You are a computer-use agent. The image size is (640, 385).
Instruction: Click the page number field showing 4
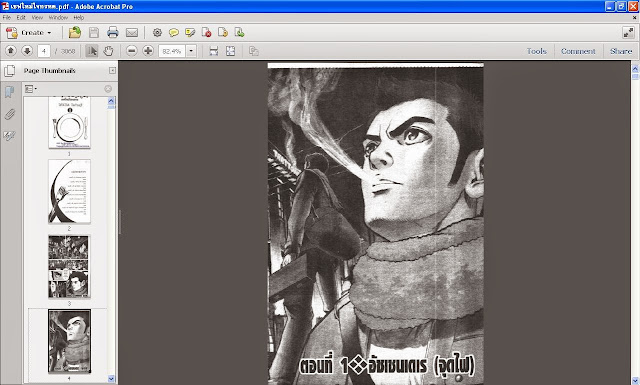click(x=44, y=51)
